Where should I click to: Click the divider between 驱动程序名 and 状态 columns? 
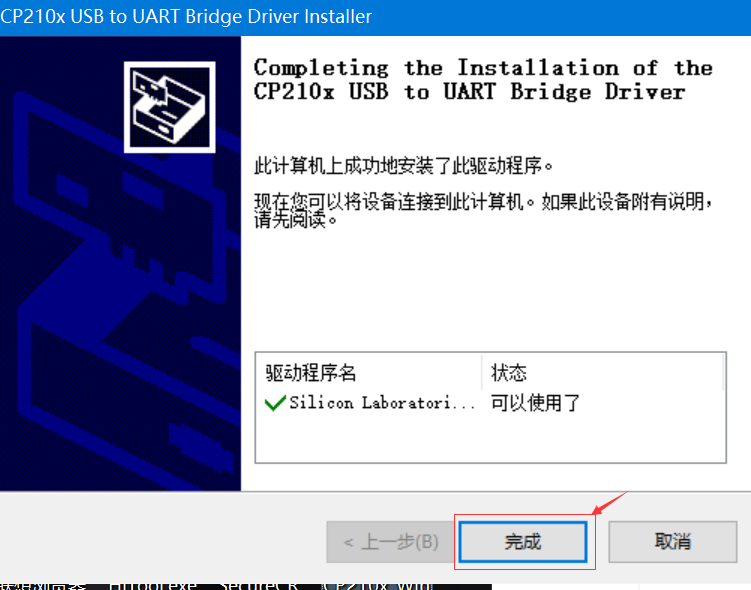coord(481,373)
